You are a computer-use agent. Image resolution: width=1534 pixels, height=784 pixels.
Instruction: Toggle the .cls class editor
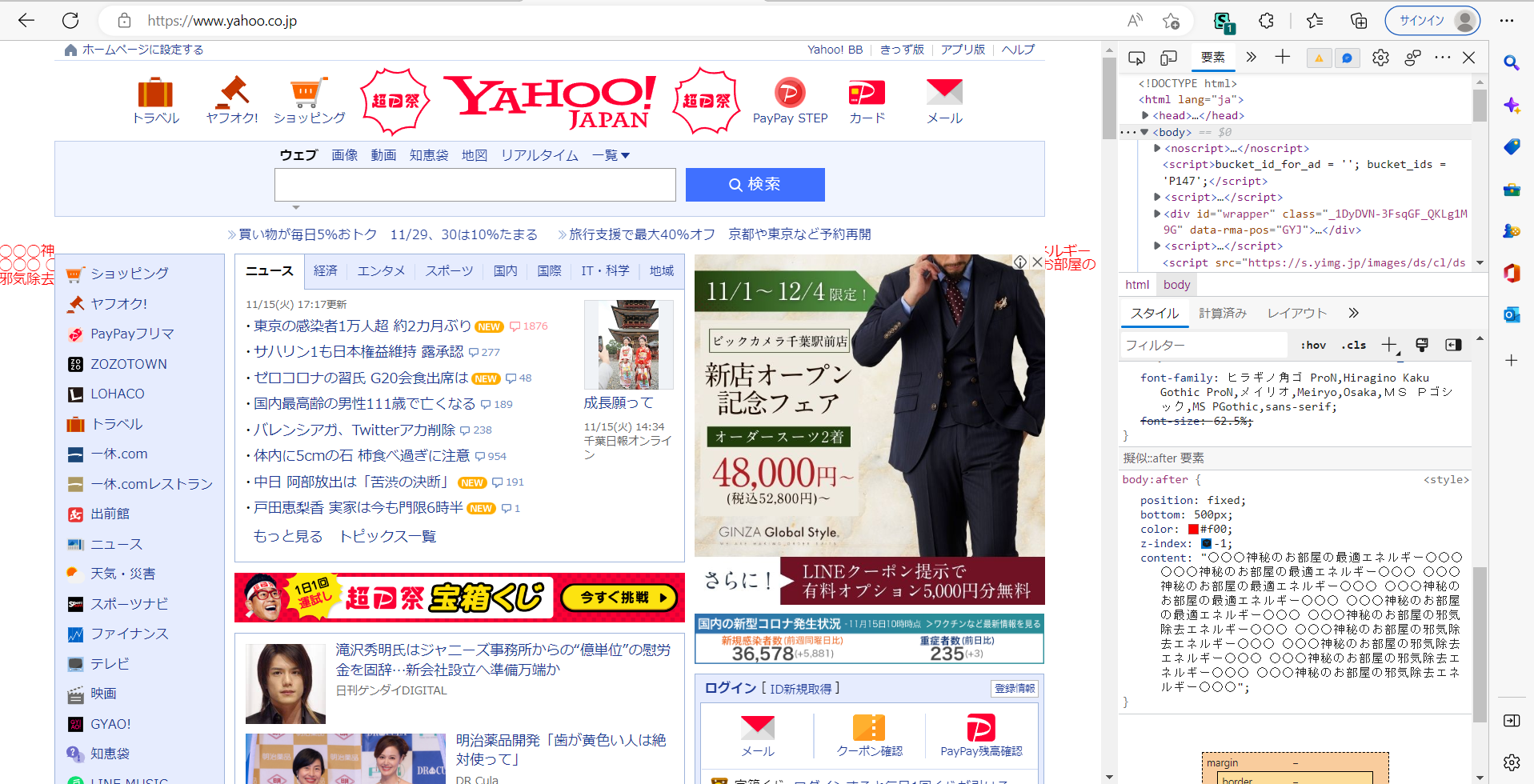[1354, 346]
